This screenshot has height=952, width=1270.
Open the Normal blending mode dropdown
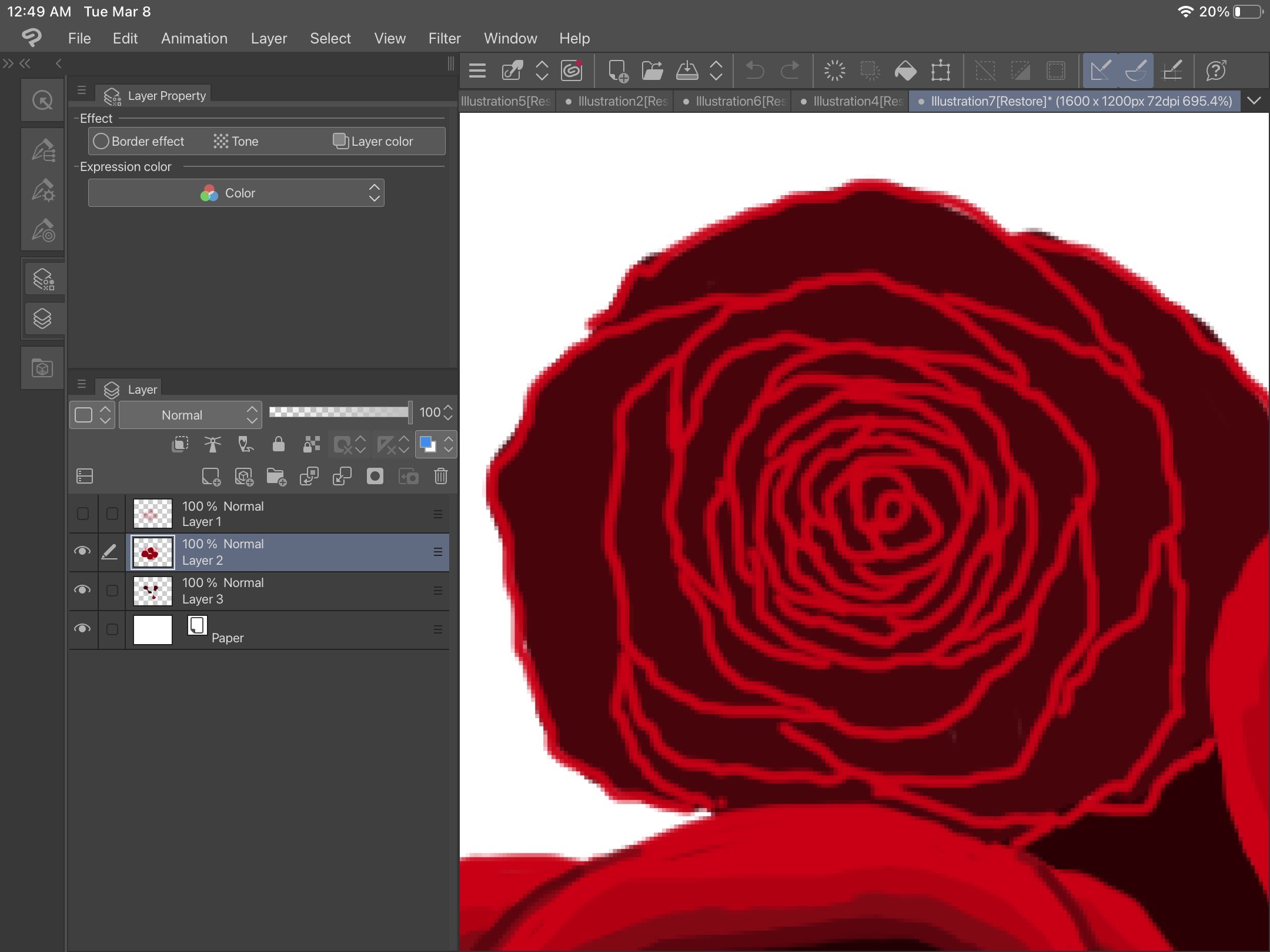coord(190,415)
